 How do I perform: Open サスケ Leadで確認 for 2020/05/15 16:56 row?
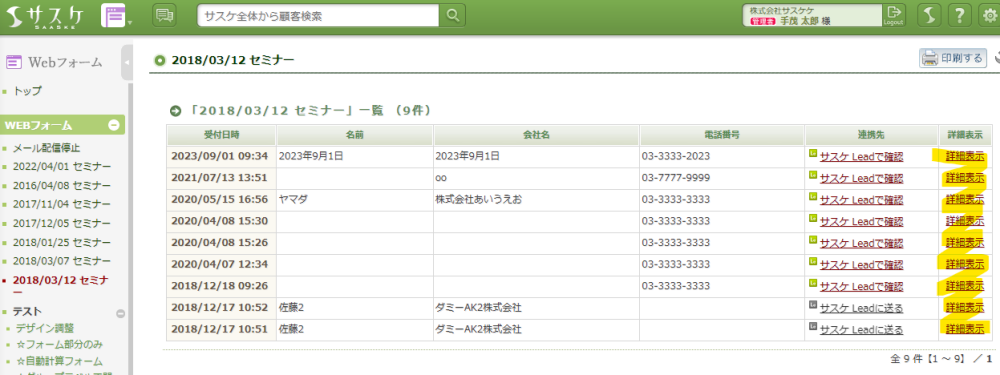tap(861, 200)
